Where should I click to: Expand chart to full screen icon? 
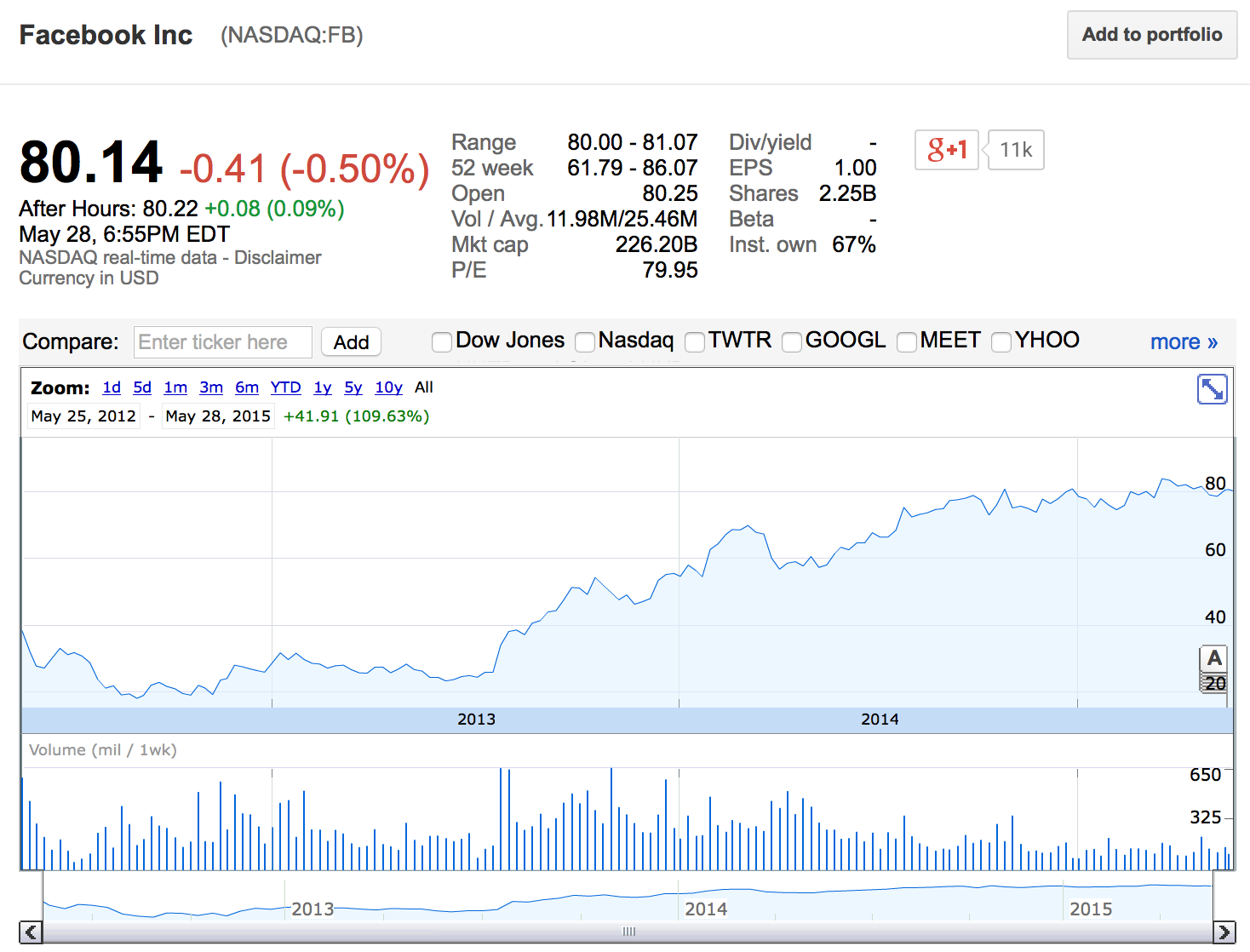1212,389
